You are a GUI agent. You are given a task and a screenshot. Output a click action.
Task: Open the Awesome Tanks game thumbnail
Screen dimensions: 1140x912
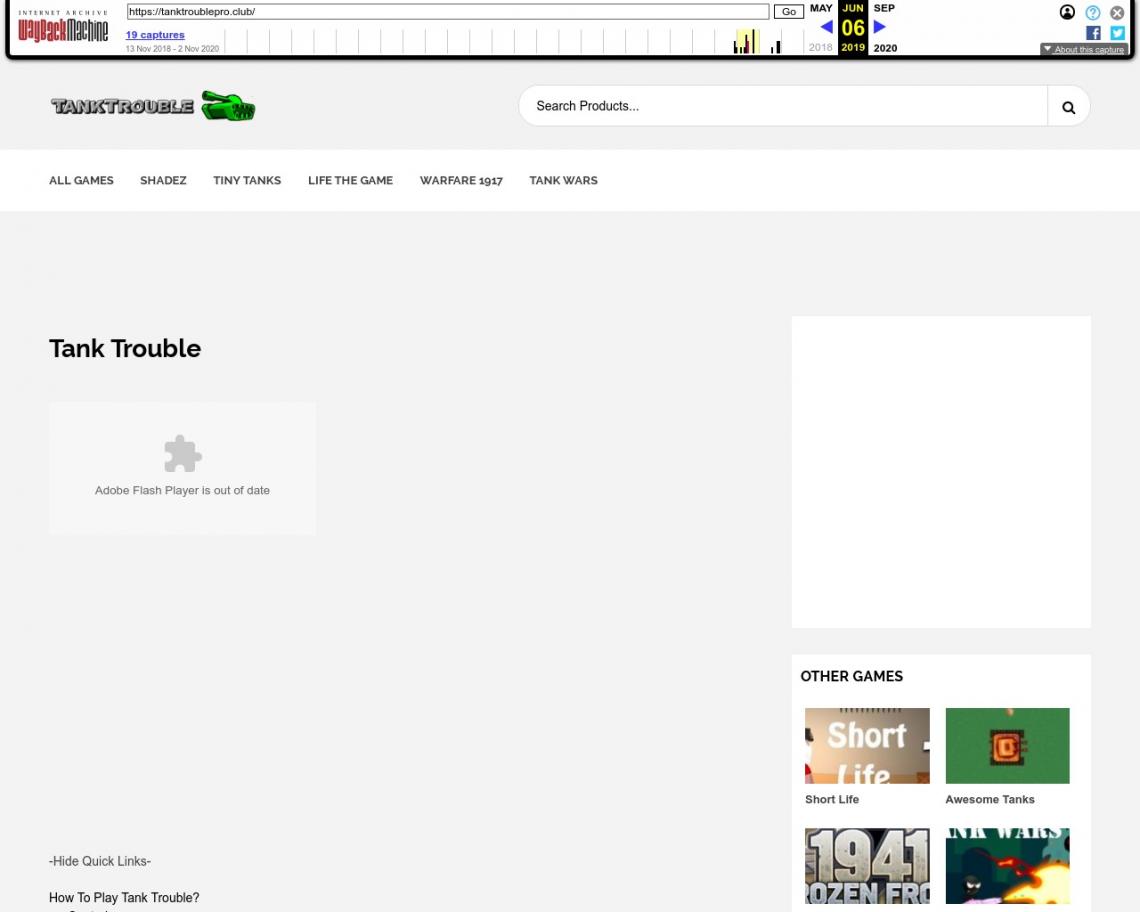pyautogui.click(x=1007, y=746)
